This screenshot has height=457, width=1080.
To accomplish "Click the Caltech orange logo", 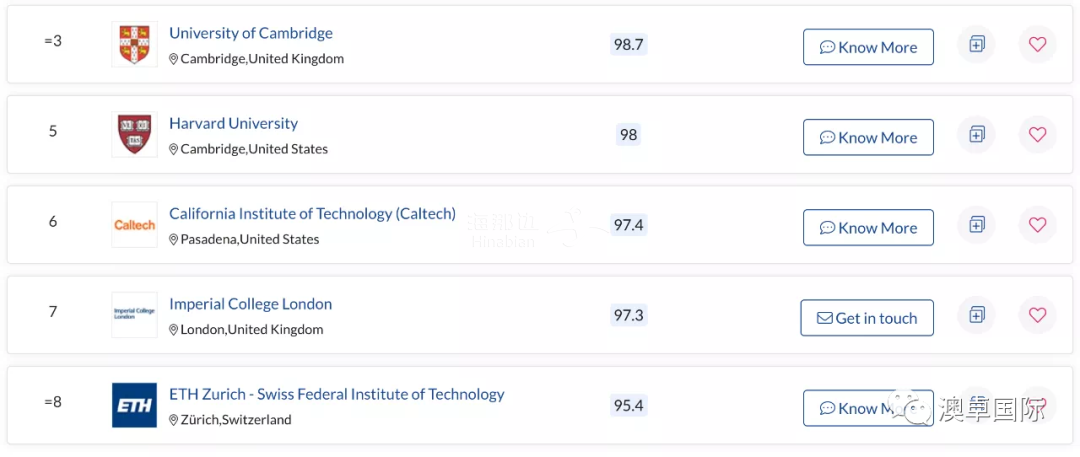I will 134,225.
